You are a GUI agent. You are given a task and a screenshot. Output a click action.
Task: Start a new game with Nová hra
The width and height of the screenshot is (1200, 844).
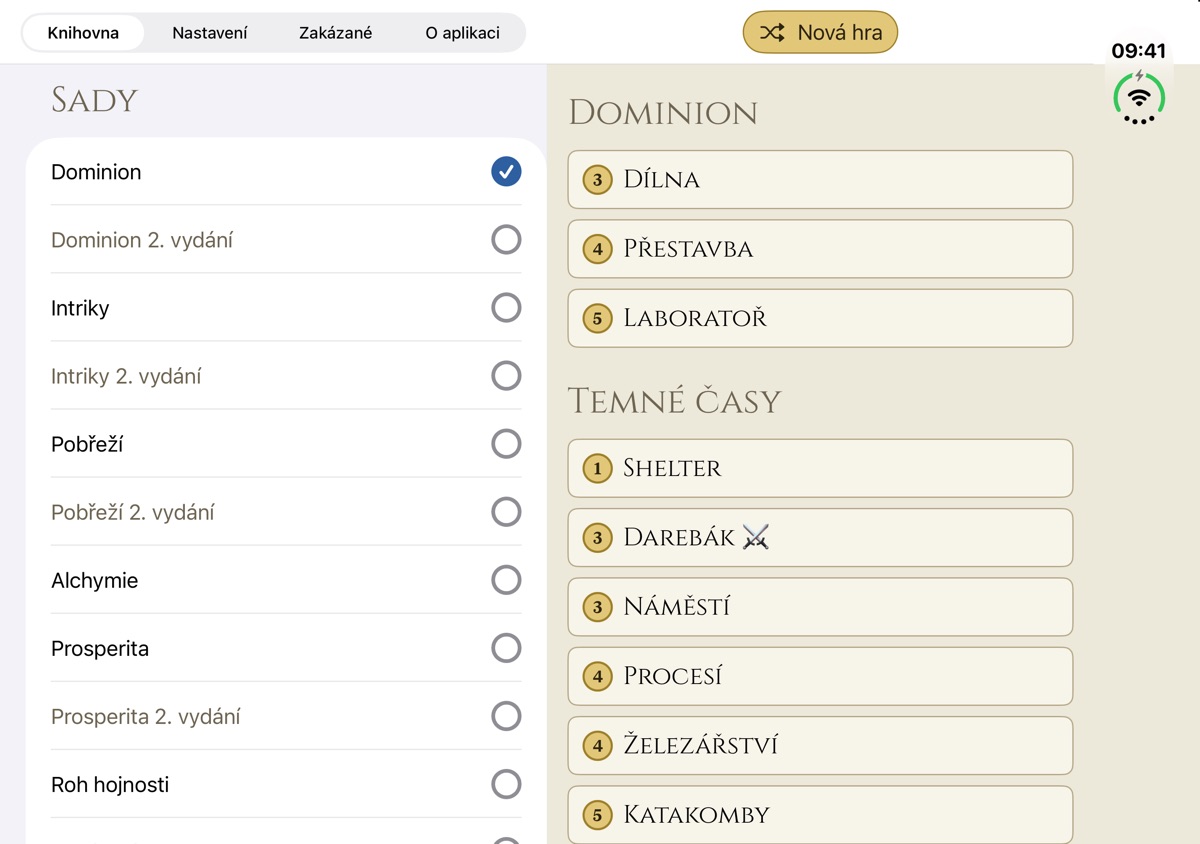pyautogui.click(x=820, y=33)
